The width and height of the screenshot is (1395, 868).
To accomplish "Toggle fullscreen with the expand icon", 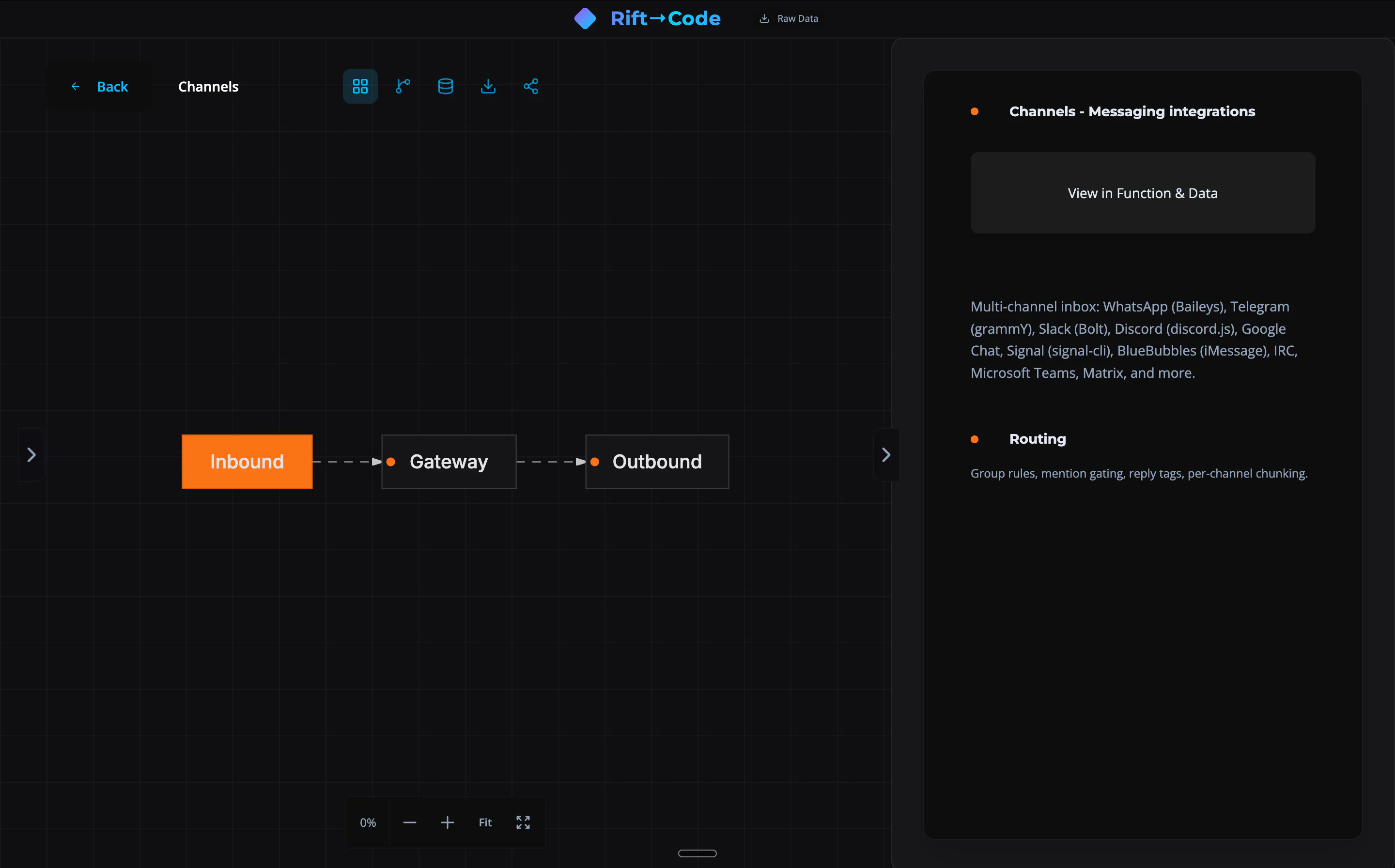I will point(523,822).
